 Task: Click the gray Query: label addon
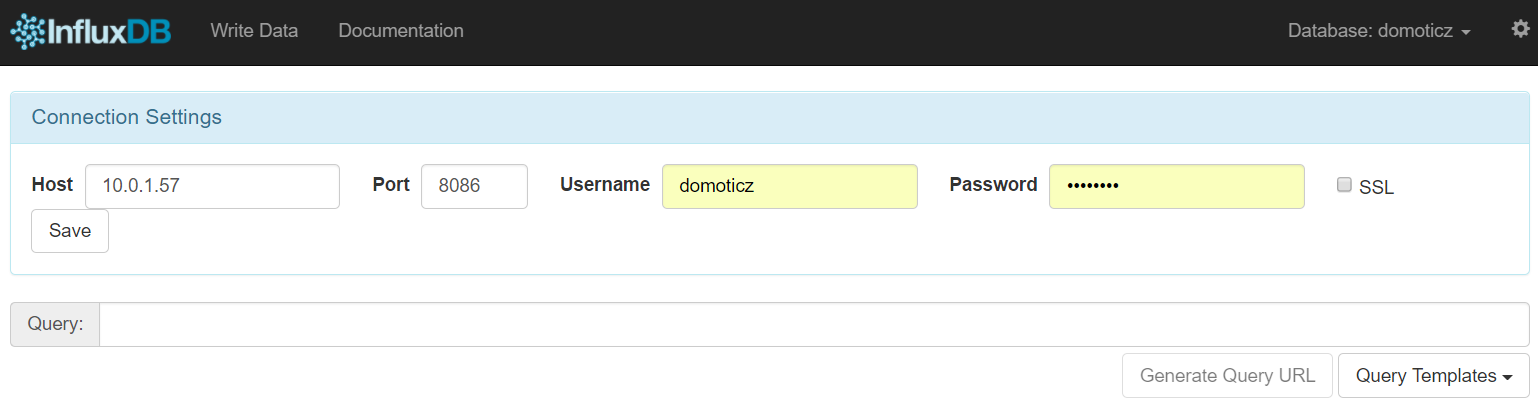pyautogui.click(x=55, y=325)
